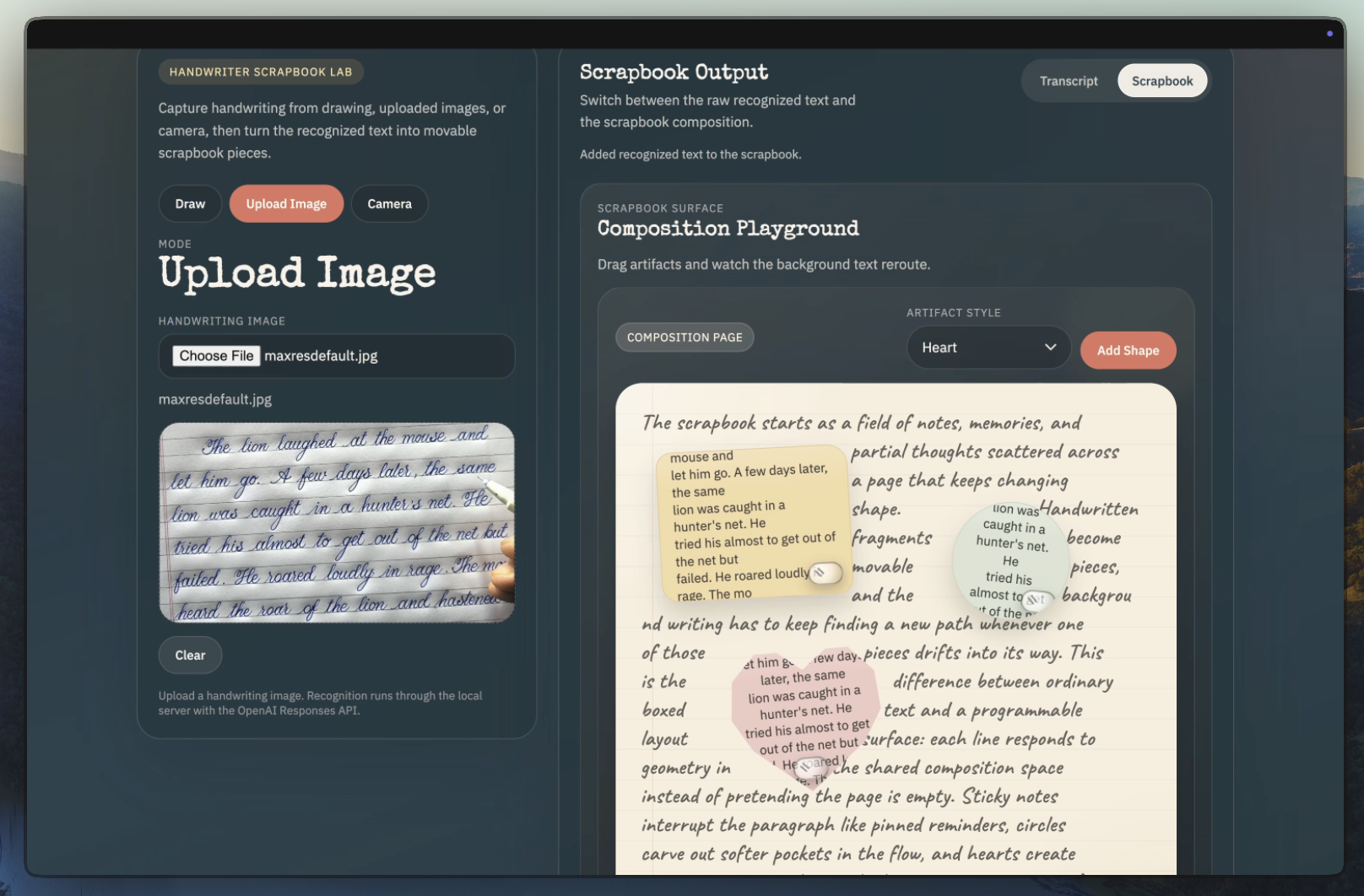Switch to Camera mode
1364x896 pixels.
(389, 203)
